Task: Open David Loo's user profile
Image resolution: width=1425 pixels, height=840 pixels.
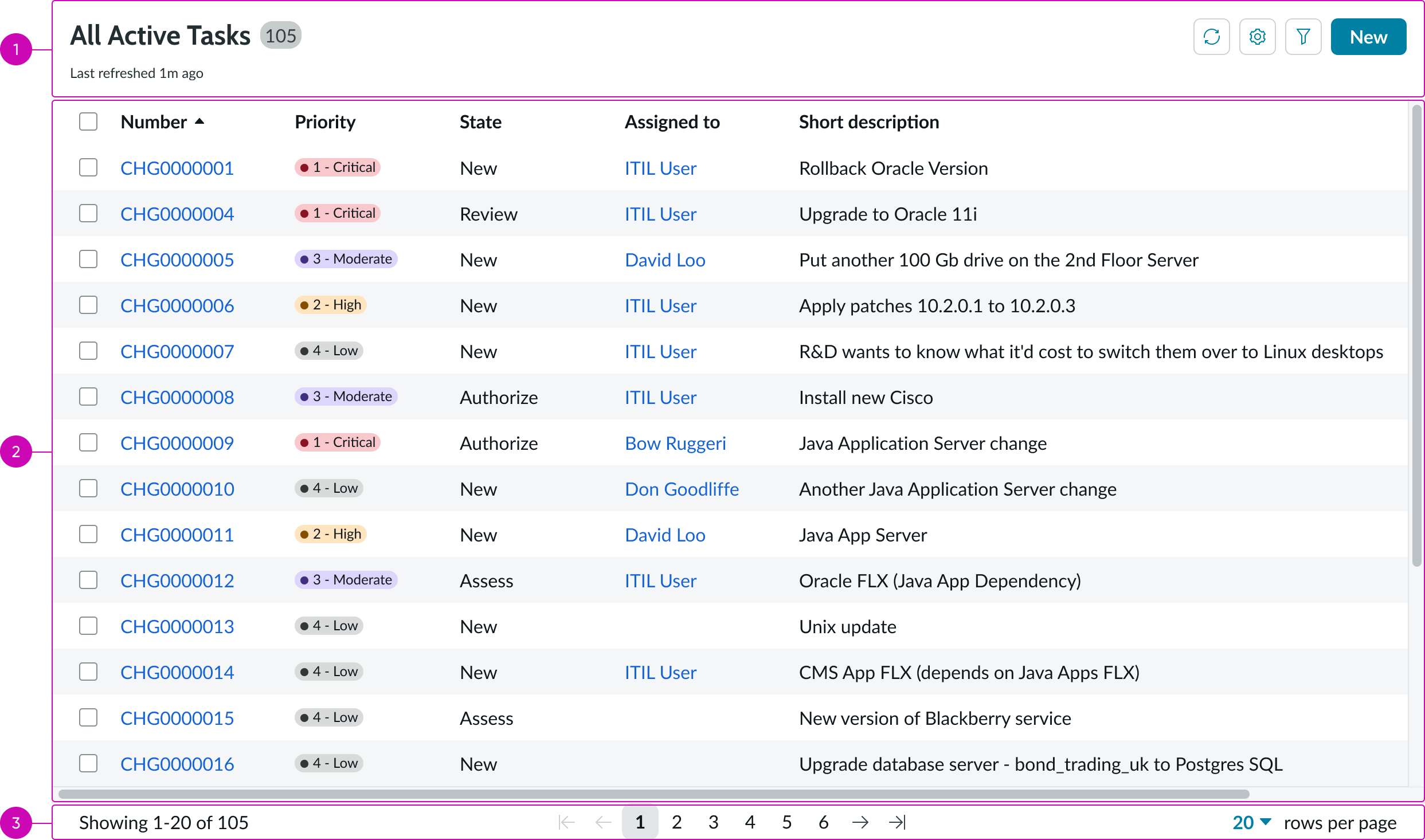Action: click(x=665, y=259)
